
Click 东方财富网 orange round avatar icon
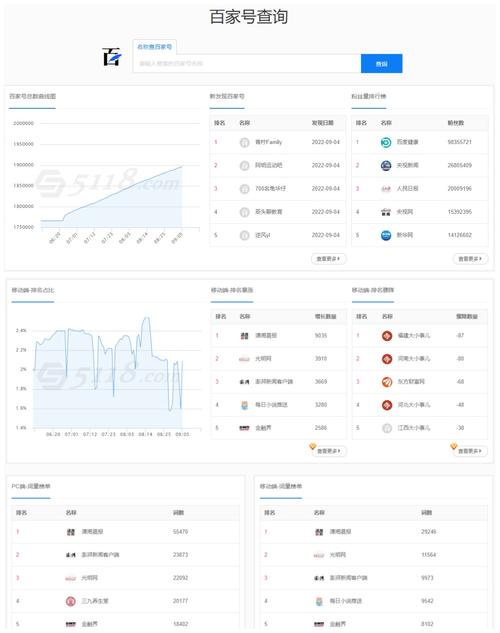[387, 381]
